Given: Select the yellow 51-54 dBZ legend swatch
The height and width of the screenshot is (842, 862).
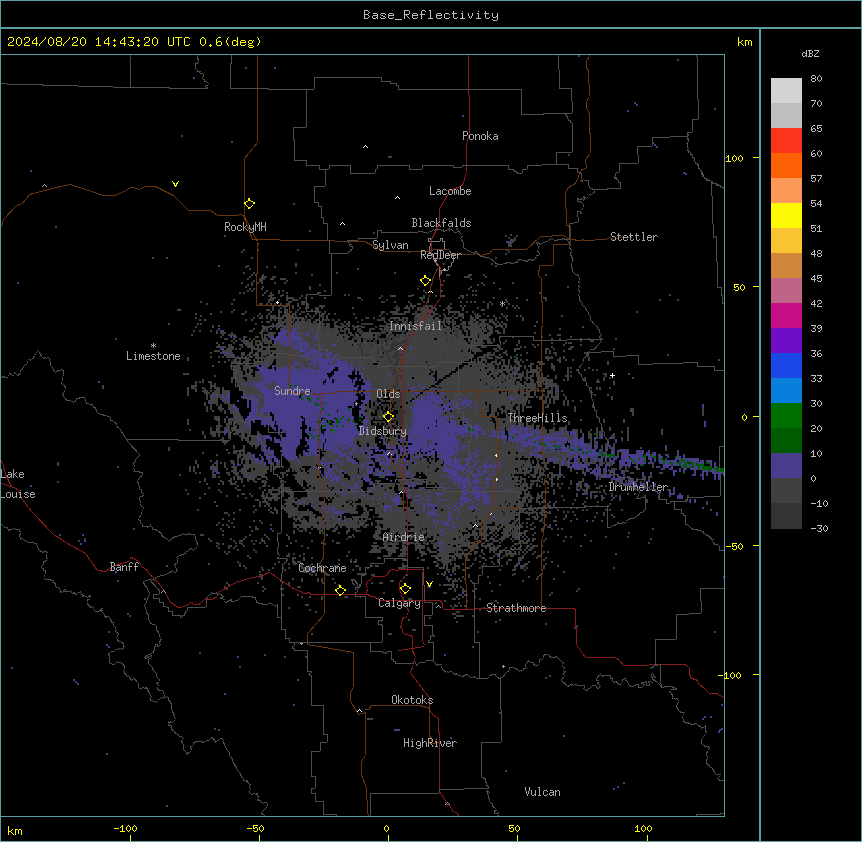Looking at the screenshot, I should [x=786, y=215].
